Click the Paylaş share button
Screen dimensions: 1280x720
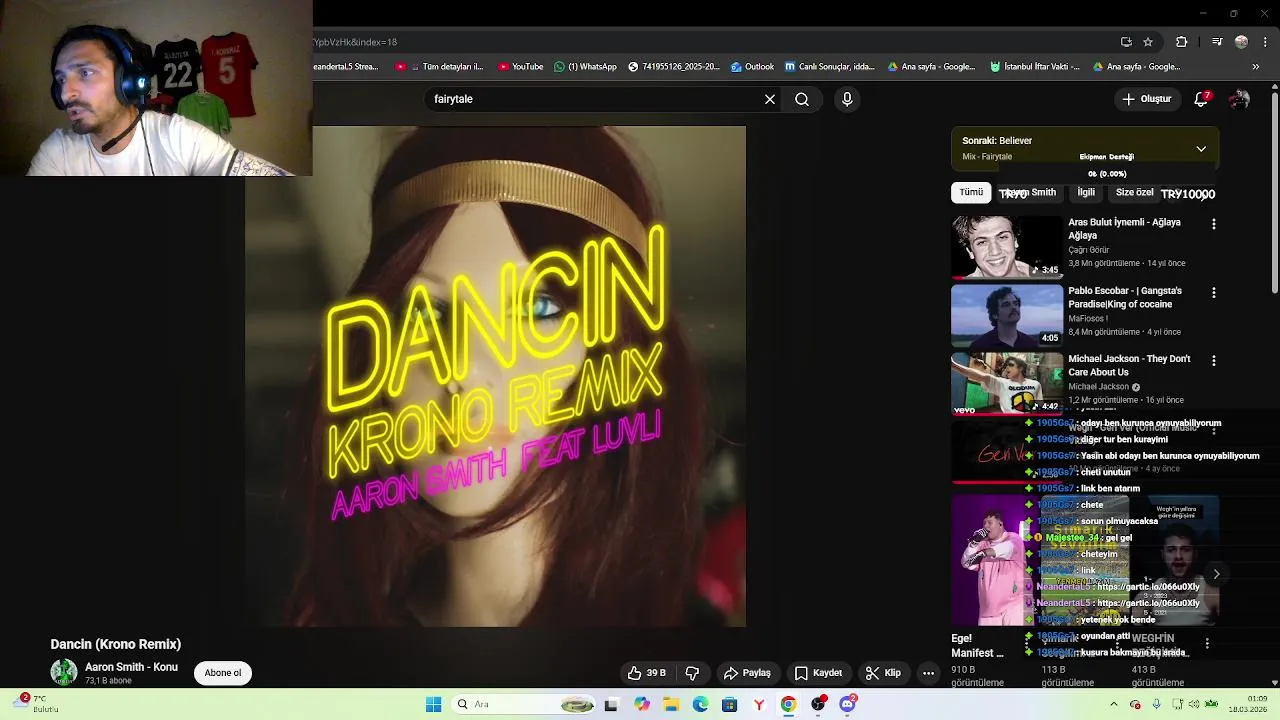tap(747, 673)
